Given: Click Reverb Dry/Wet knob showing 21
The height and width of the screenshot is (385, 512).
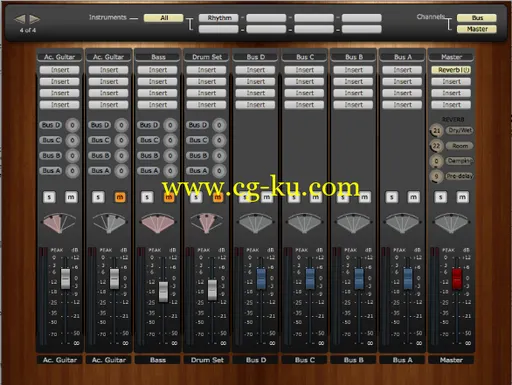Looking at the screenshot, I should tap(436, 131).
